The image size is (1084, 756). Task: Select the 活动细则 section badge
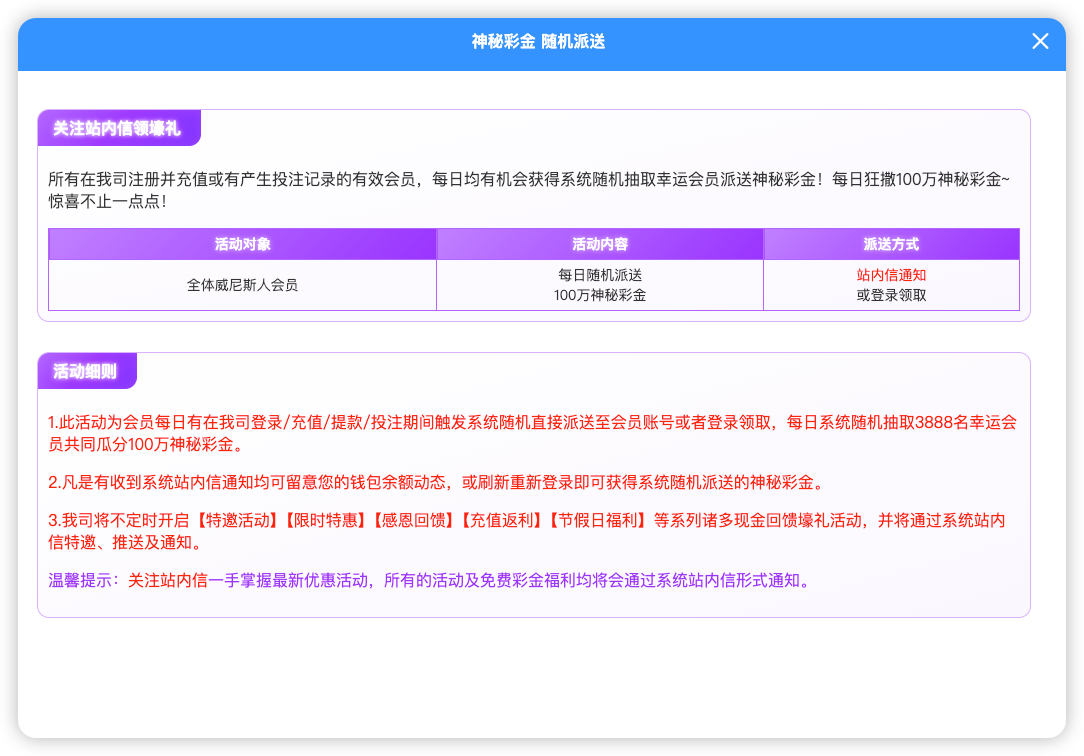click(x=85, y=371)
